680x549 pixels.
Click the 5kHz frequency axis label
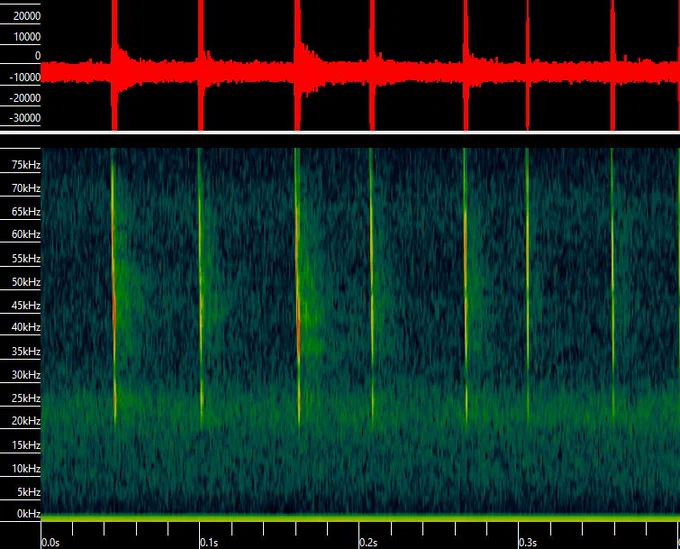[29, 492]
